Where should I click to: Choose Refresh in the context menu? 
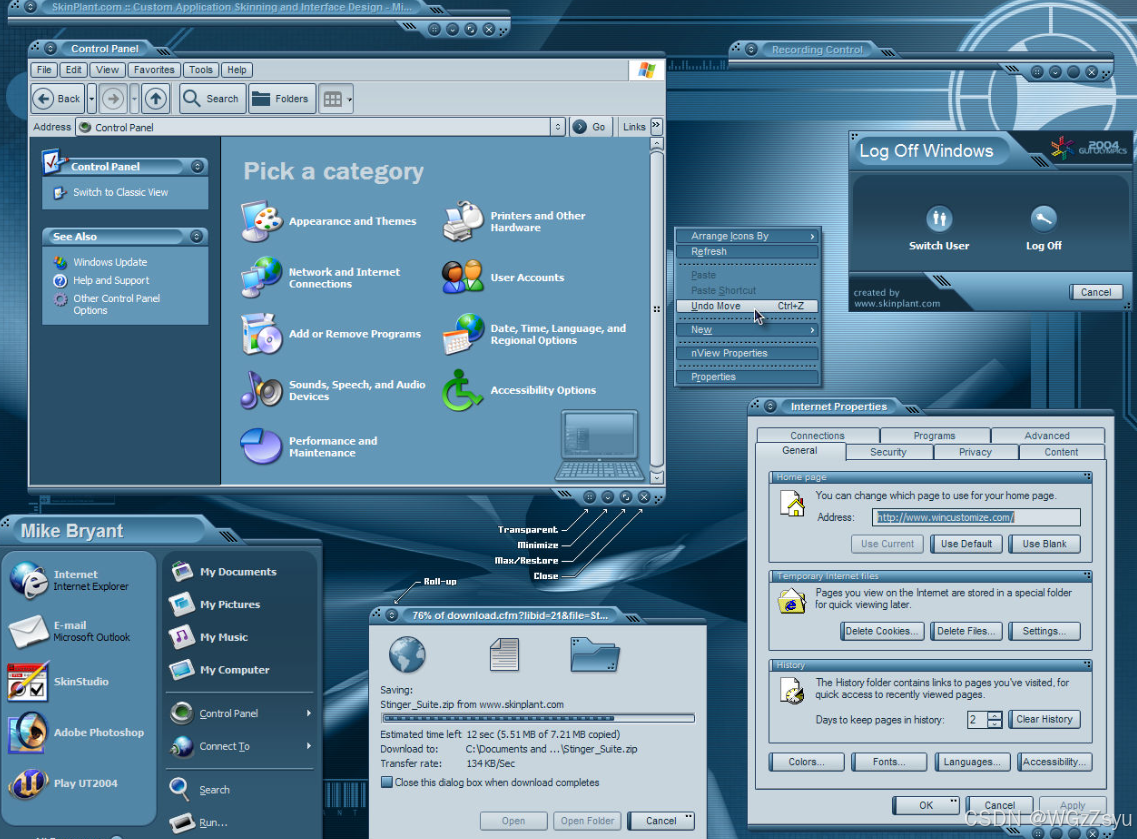pyautogui.click(x=748, y=252)
